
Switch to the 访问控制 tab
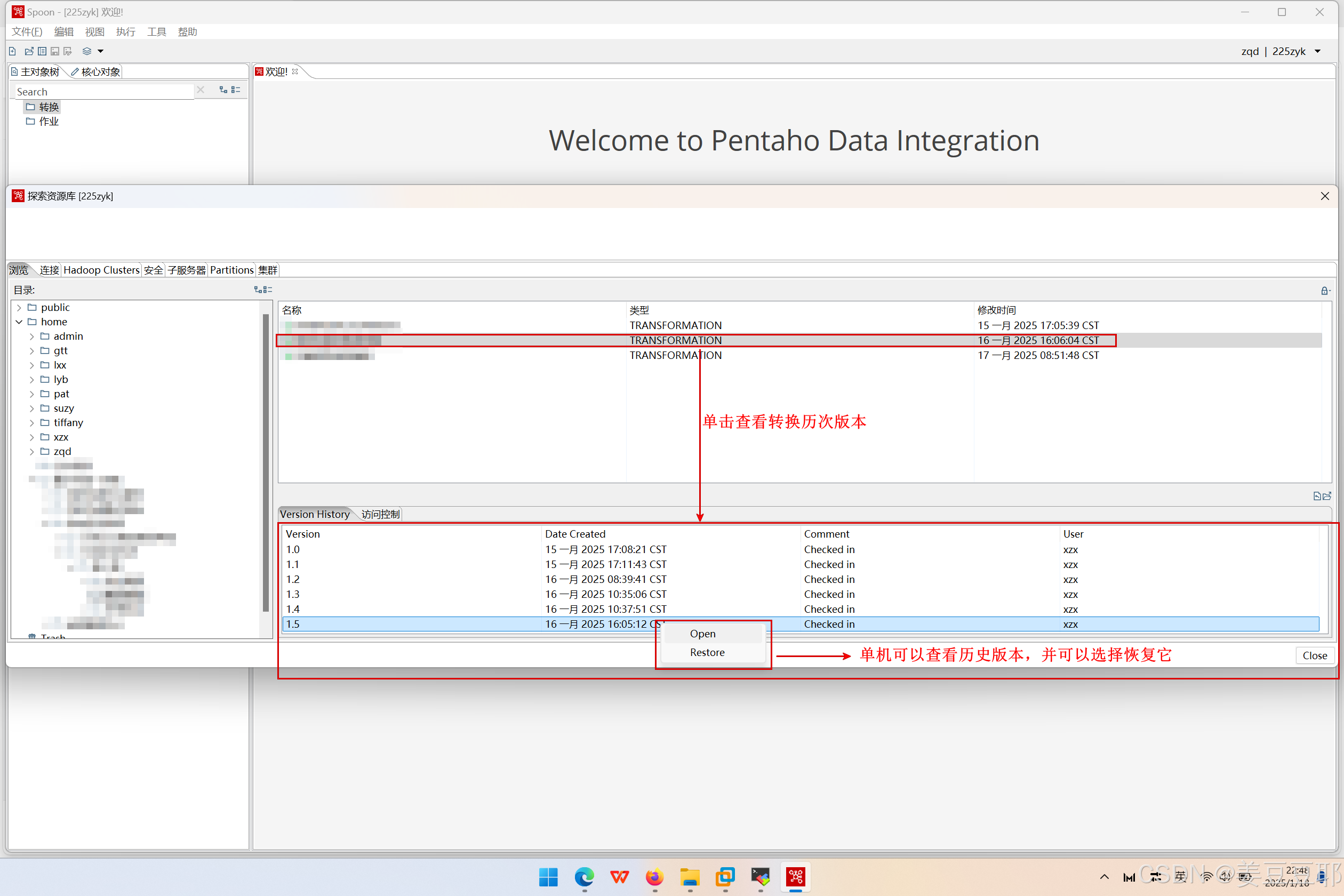[380, 514]
